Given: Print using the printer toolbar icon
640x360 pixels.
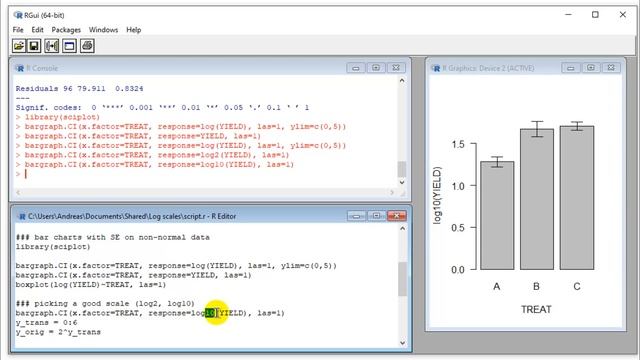Looking at the screenshot, I should 87,46.
